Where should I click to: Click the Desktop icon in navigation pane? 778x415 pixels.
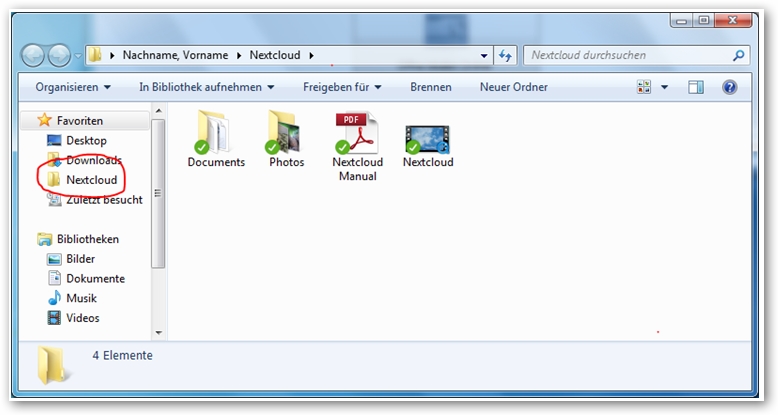coord(54,140)
